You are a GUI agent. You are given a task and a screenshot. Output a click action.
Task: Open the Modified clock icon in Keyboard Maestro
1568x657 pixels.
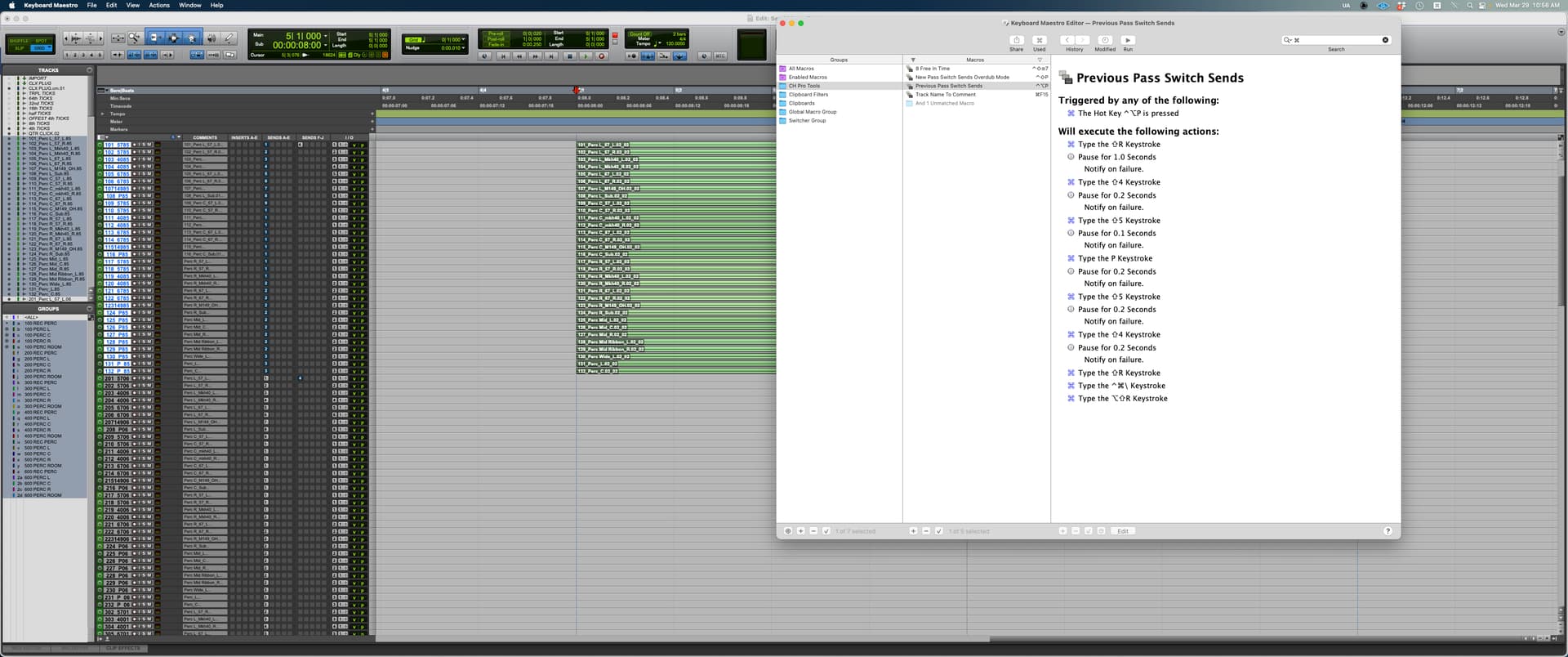tap(1105, 40)
